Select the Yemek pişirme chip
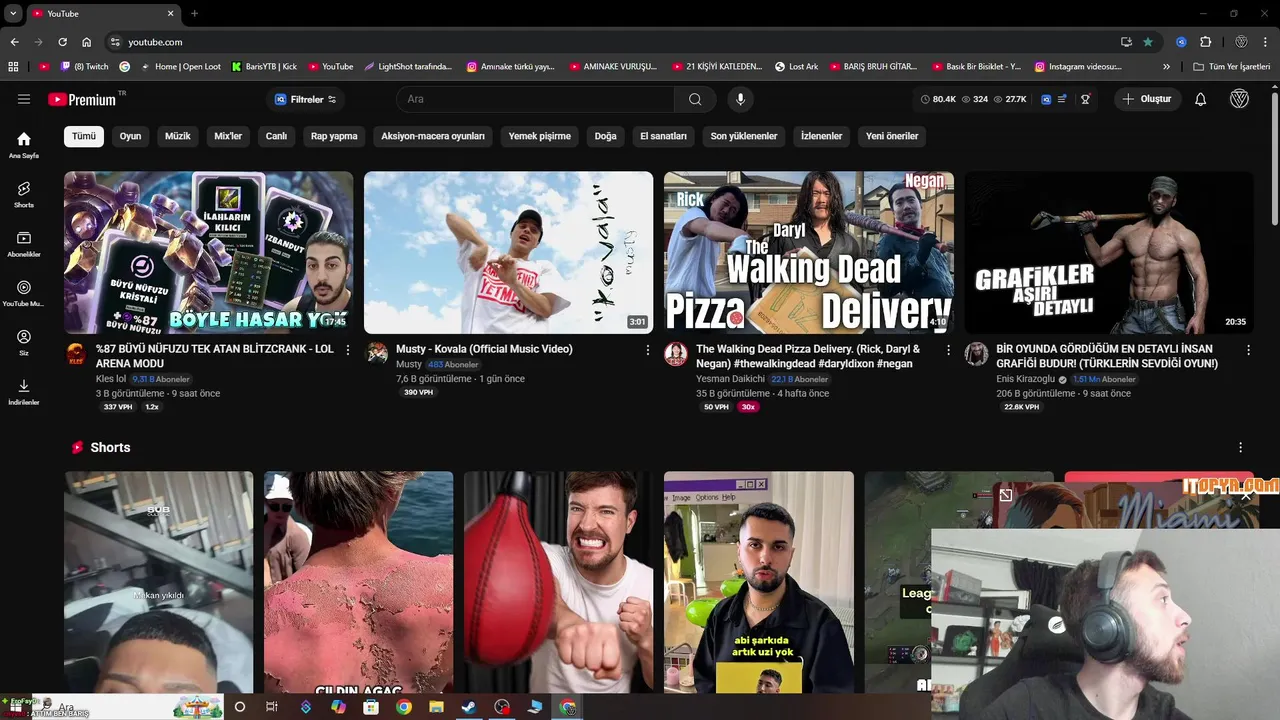Viewport: 1280px width, 720px height. (x=540, y=136)
